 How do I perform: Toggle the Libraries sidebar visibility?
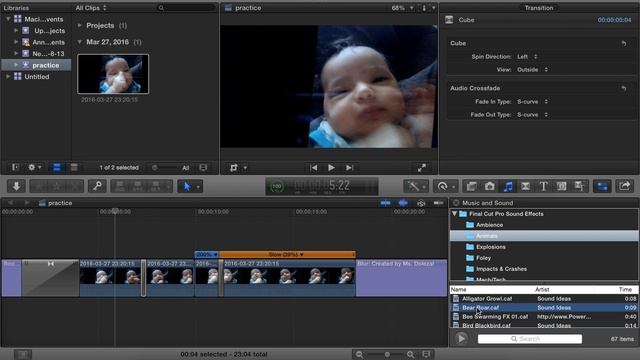pyautogui.click(x=15, y=167)
